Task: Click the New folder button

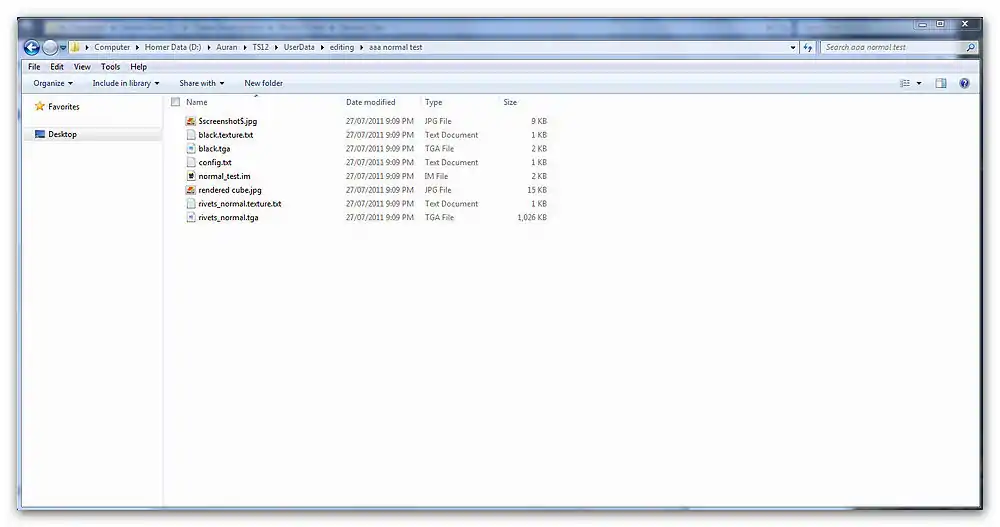Action: click(x=263, y=84)
